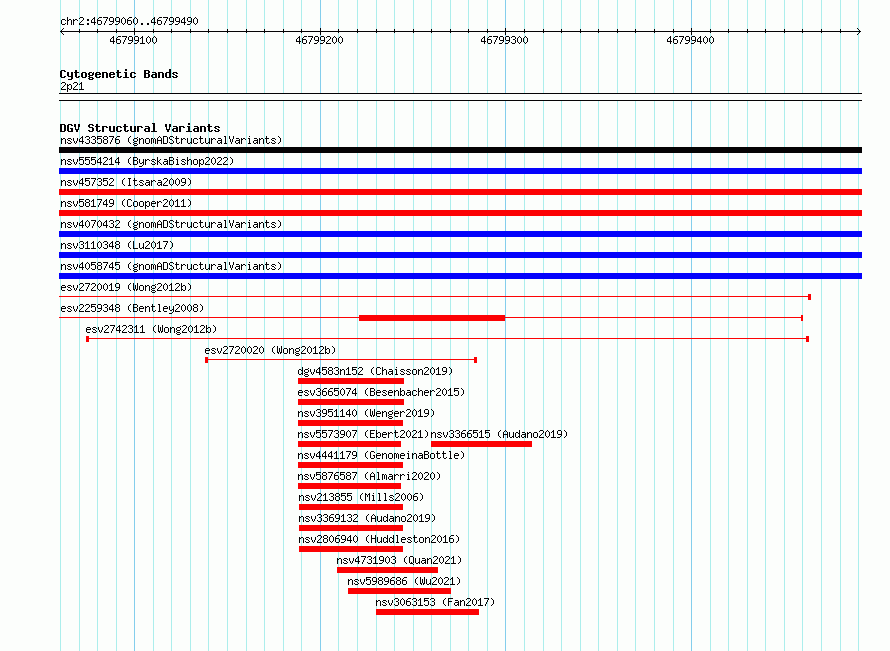Click the red bar under nsv4441179
The image size is (890, 651).
[x=350, y=465]
